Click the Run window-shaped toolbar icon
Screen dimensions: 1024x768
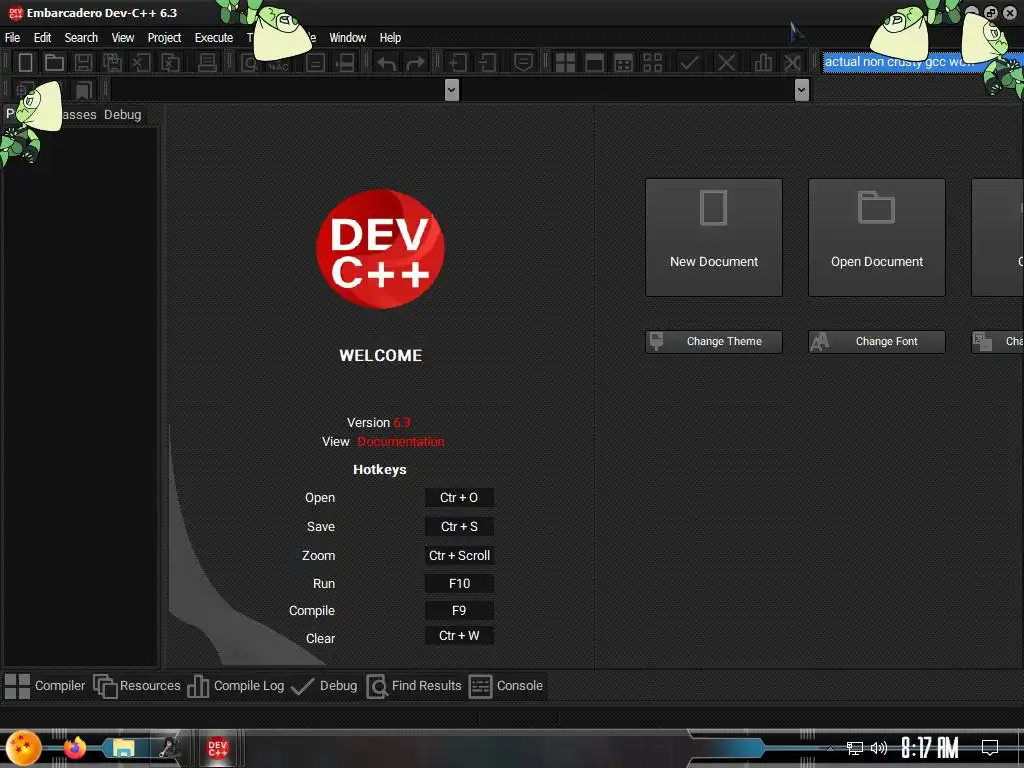pos(594,63)
